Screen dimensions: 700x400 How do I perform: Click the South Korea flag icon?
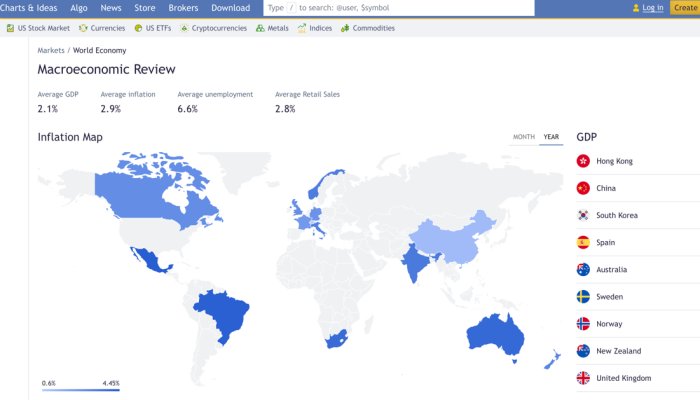click(583, 215)
